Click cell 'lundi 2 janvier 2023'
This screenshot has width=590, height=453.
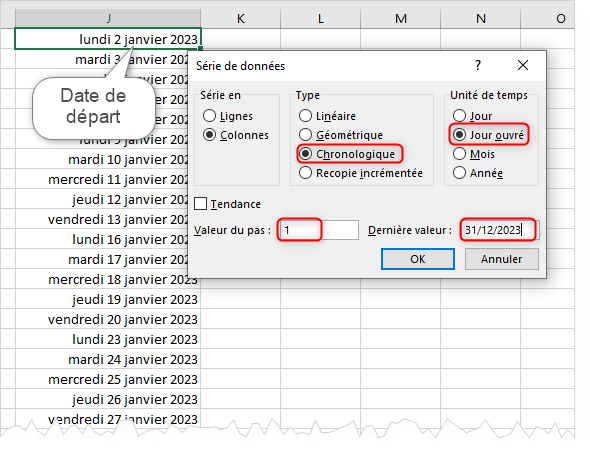click(x=108, y=39)
